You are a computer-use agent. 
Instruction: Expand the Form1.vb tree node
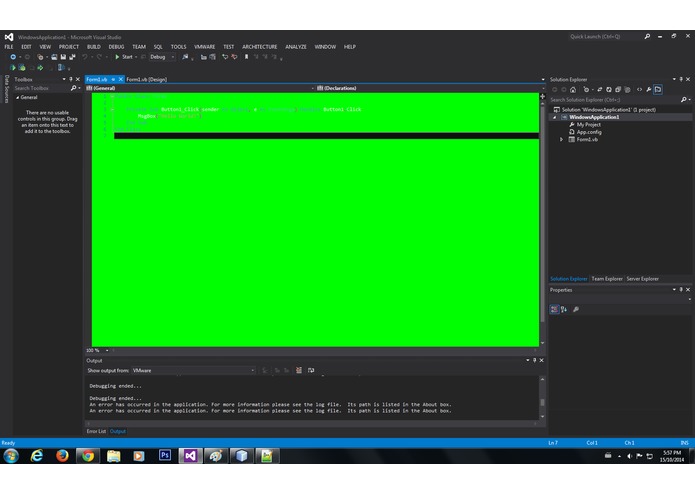(561, 140)
